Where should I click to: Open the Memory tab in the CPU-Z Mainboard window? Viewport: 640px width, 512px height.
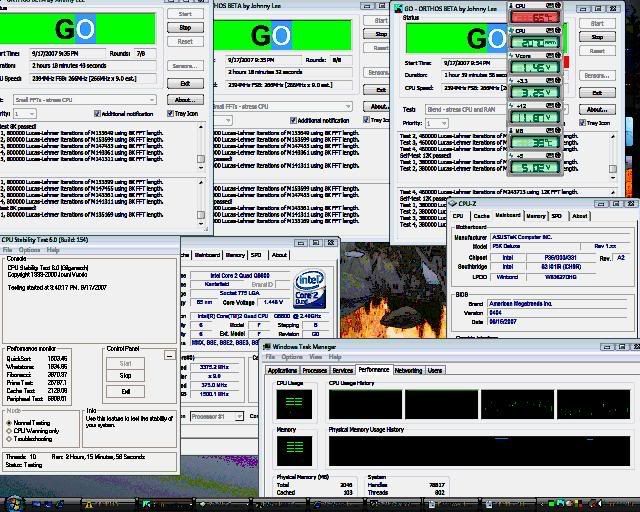(536, 216)
